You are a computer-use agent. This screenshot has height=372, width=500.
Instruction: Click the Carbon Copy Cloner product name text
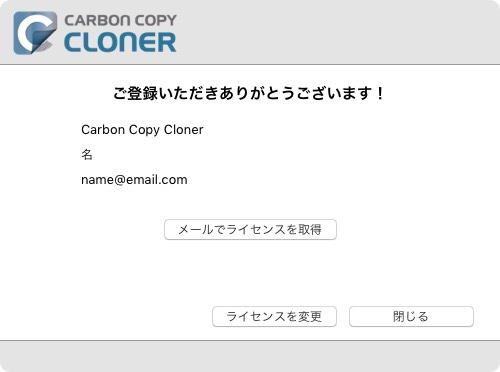(x=142, y=130)
